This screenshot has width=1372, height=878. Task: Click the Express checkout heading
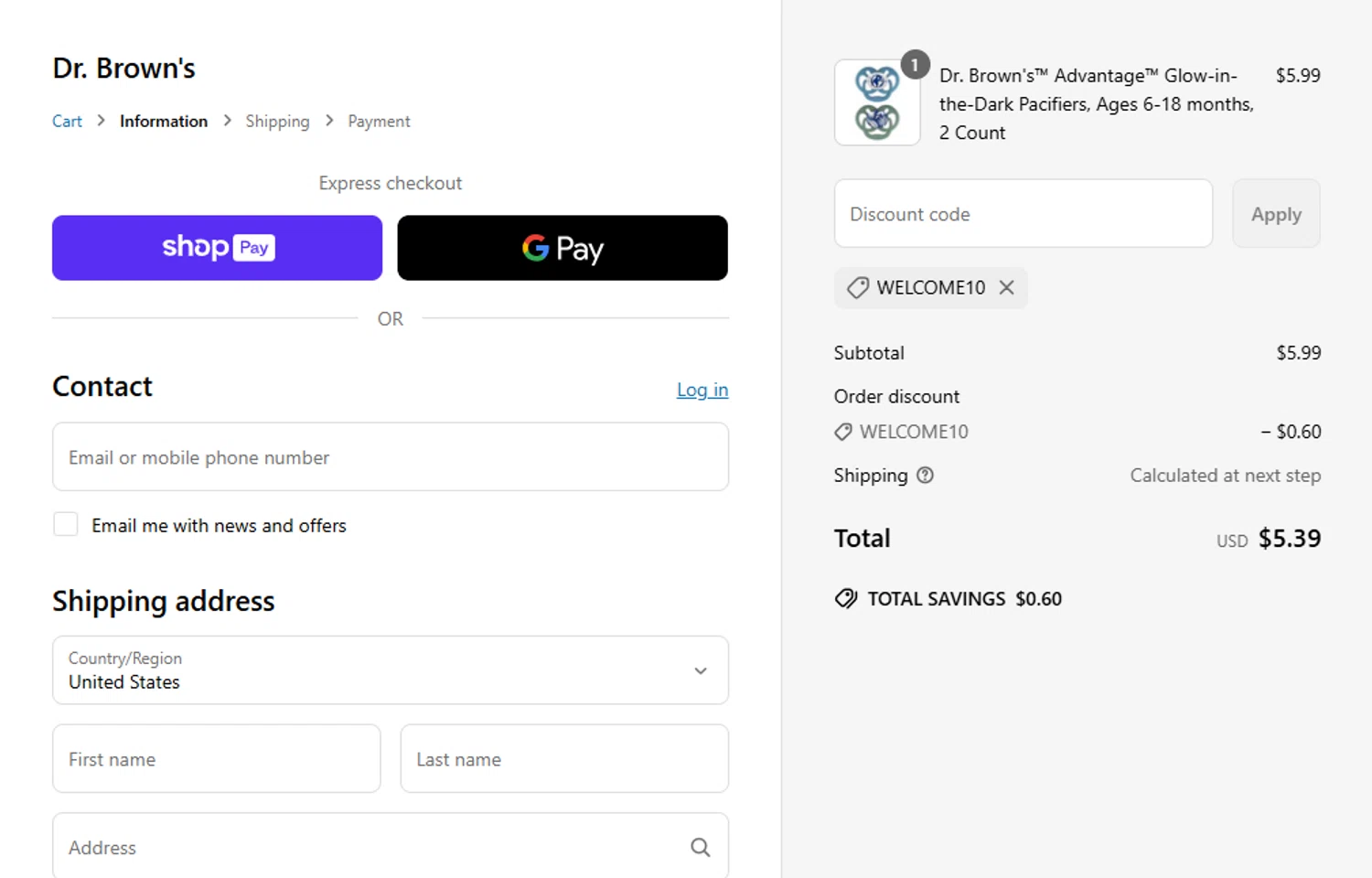click(x=391, y=183)
